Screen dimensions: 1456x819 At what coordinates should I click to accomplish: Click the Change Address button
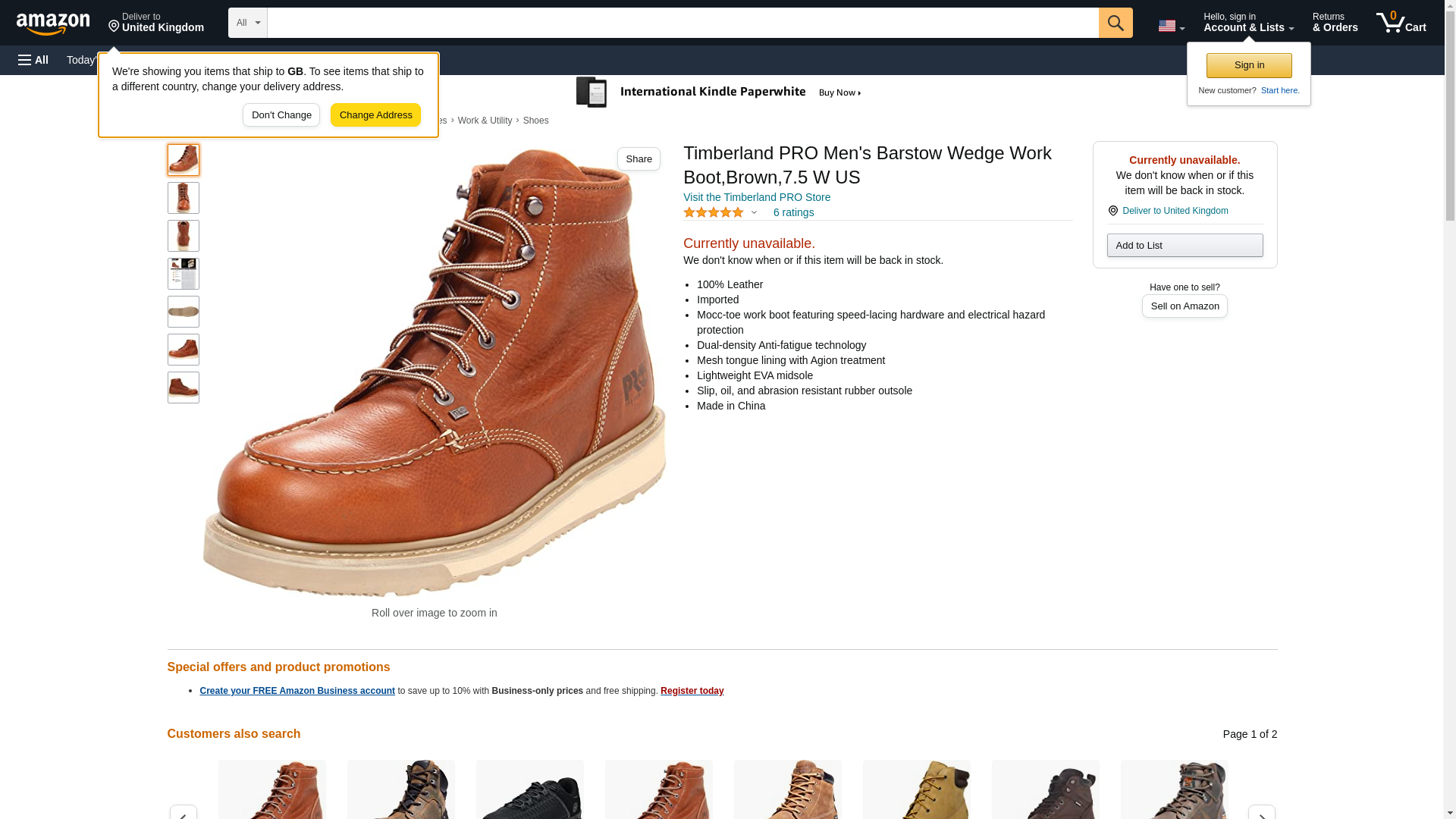(375, 115)
